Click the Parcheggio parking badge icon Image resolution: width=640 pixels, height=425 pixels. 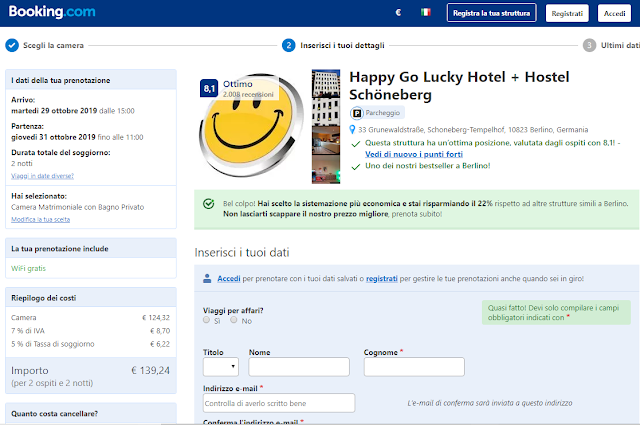[x=357, y=113]
